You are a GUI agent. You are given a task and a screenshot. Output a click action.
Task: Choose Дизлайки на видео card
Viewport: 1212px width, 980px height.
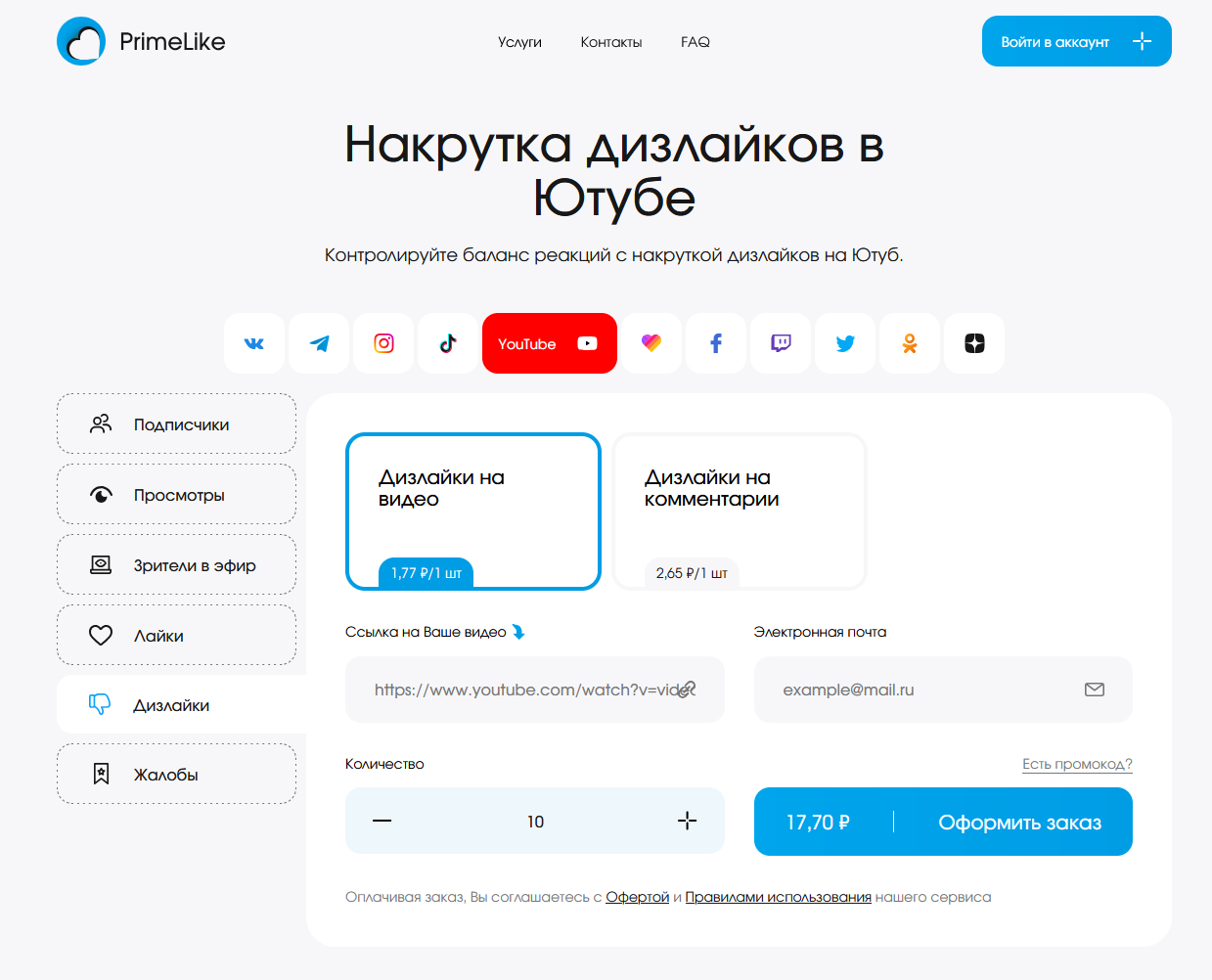coord(473,512)
